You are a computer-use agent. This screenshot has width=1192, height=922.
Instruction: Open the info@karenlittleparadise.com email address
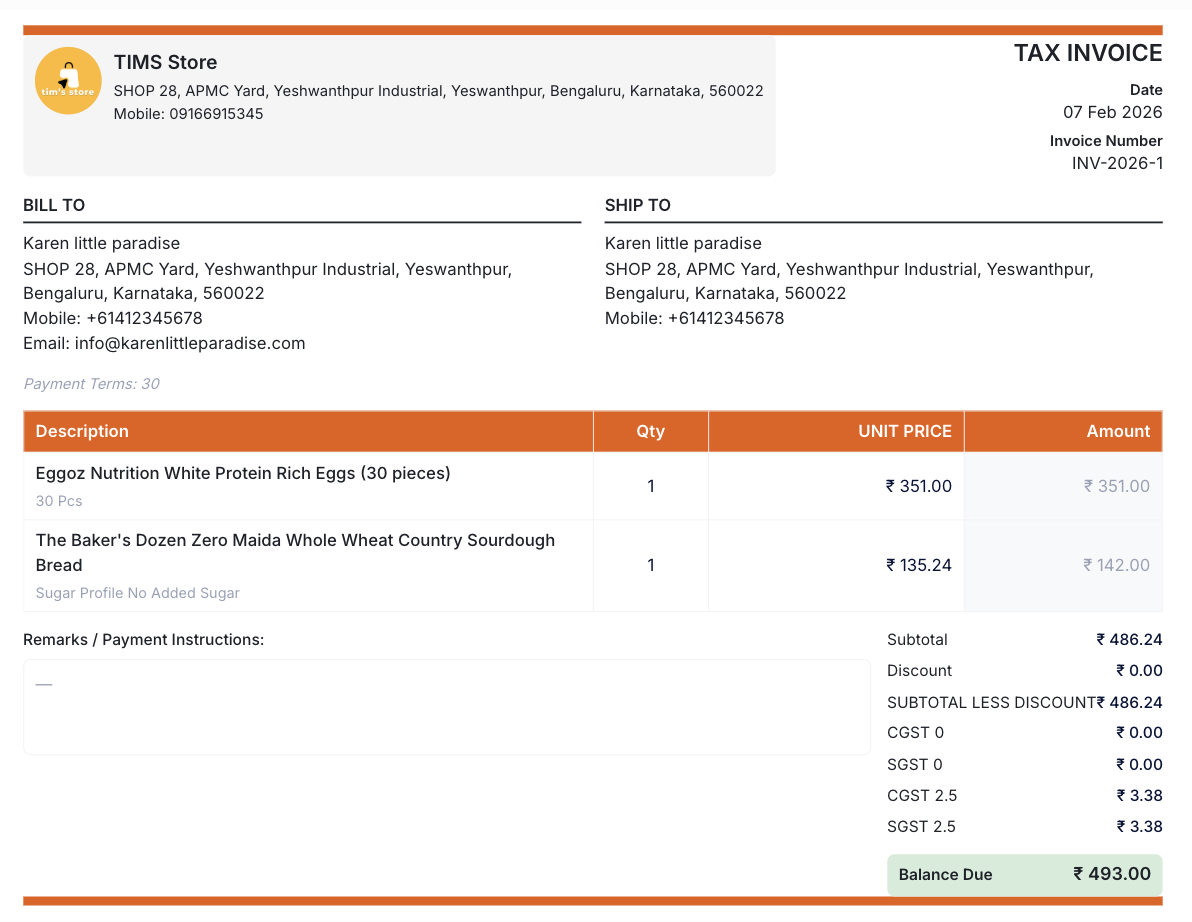pyautogui.click(x=189, y=343)
